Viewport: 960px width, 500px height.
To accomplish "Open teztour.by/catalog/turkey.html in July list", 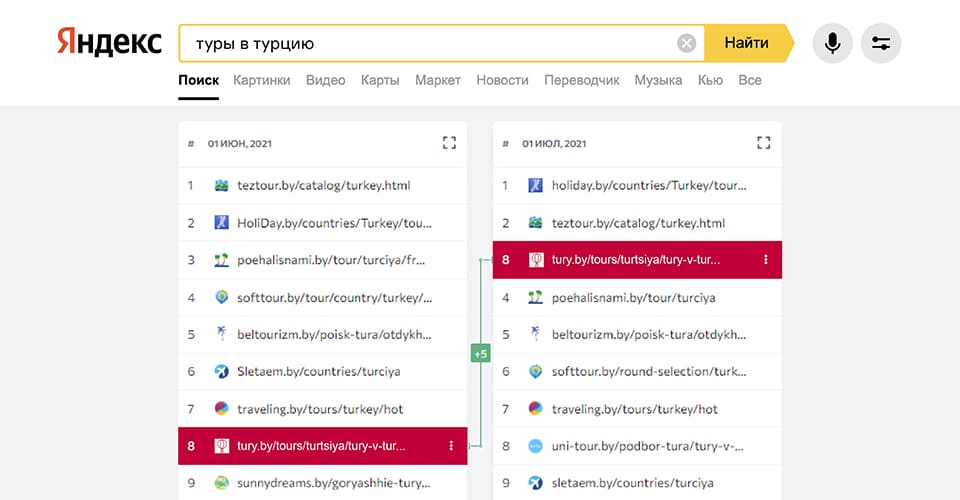I will [x=639, y=223].
